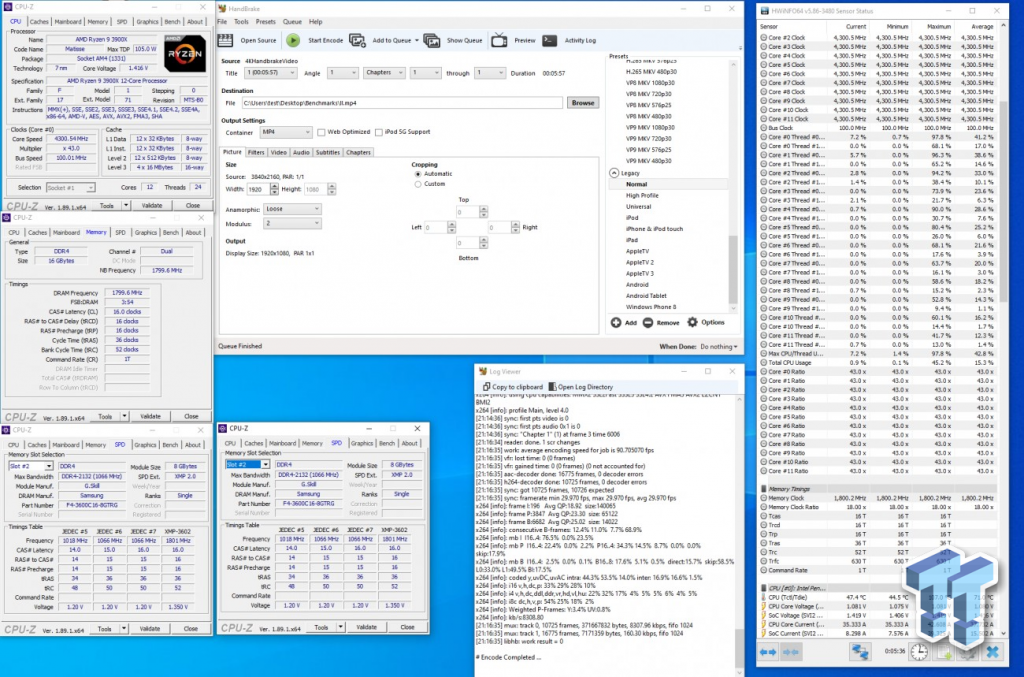Click the HWiNFO clock reset icon
Viewport: 1024px width, 677px height.
coord(918,651)
